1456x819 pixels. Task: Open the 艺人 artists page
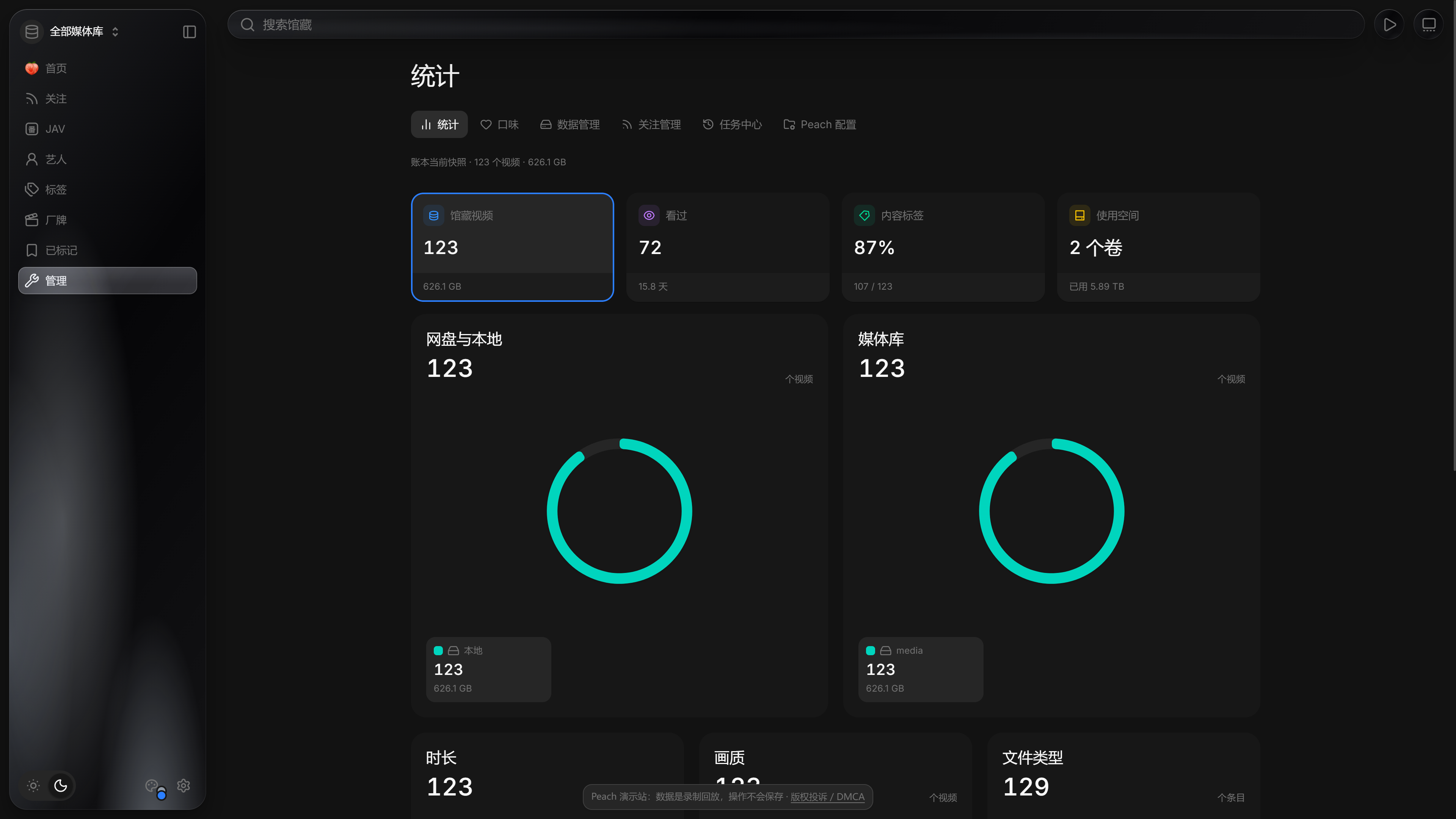tap(107, 159)
